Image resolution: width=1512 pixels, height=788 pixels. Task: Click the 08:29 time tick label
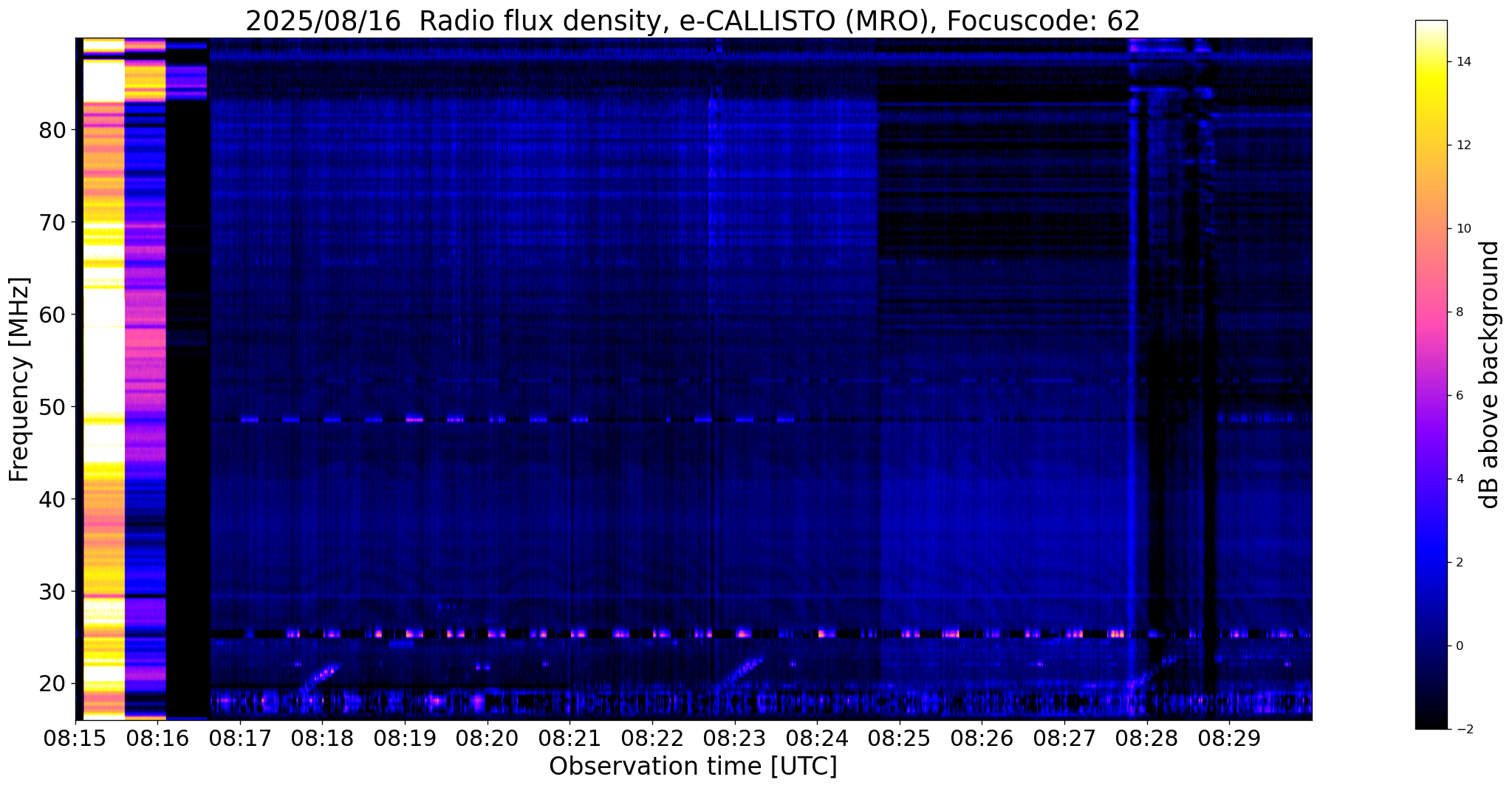[1229, 737]
